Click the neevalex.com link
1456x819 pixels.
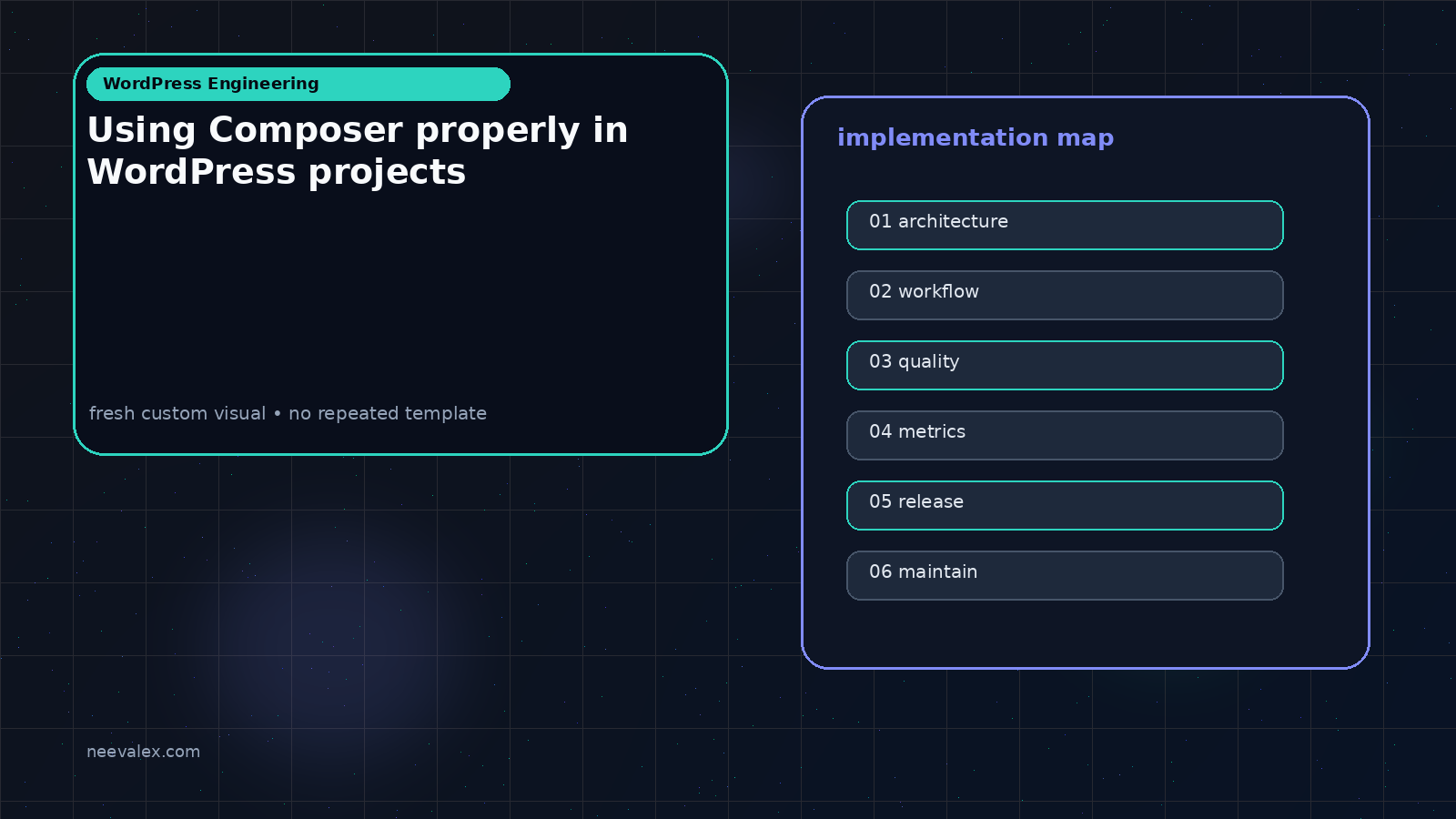pos(143,752)
